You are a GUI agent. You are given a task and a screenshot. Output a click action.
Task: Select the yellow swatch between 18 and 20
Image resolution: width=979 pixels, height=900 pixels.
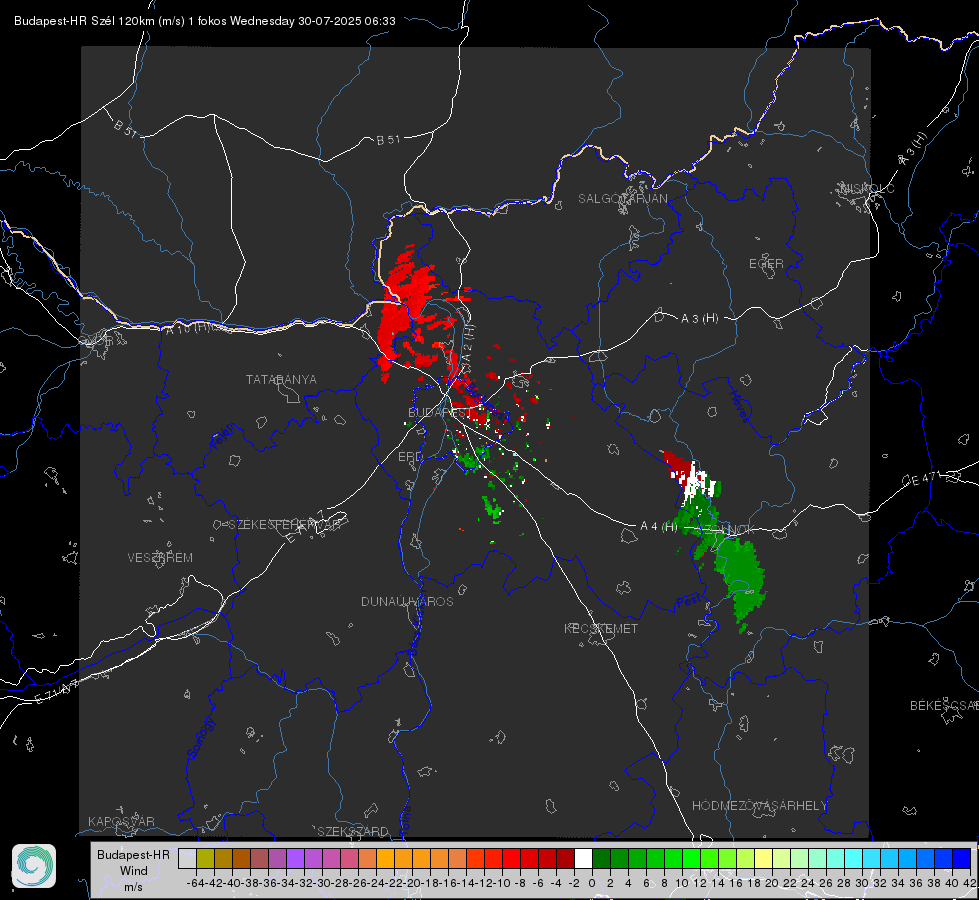[764, 858]
